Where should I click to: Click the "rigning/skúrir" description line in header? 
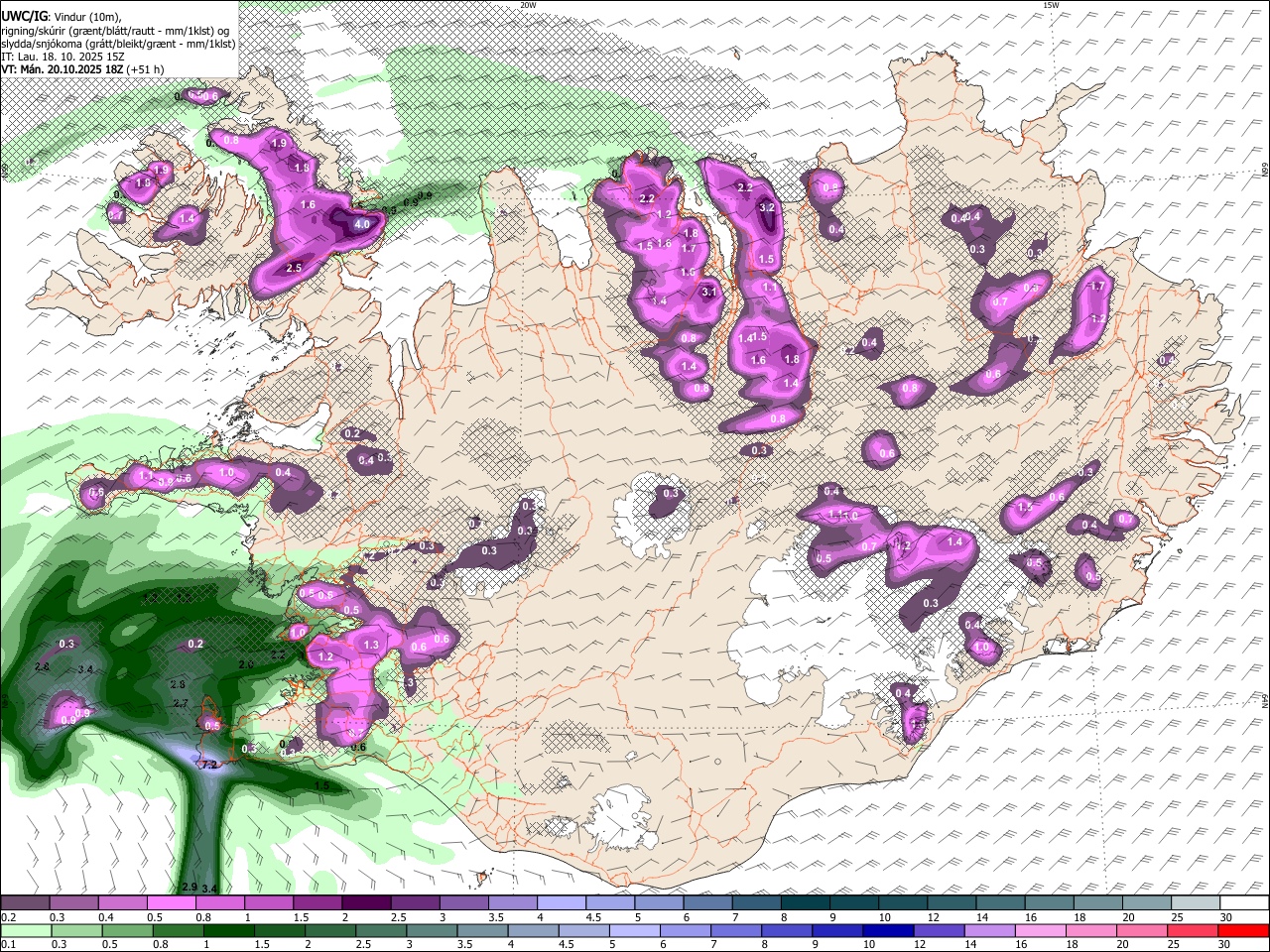tap(114, 31)
